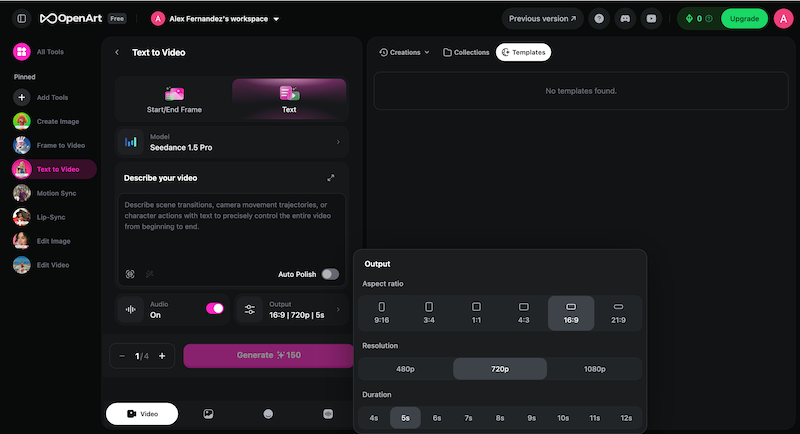Expand the prompt box with diagonal arrows icon
Image resolution: width=800 pixels, height=434 pixels.
tap(331, 177)
